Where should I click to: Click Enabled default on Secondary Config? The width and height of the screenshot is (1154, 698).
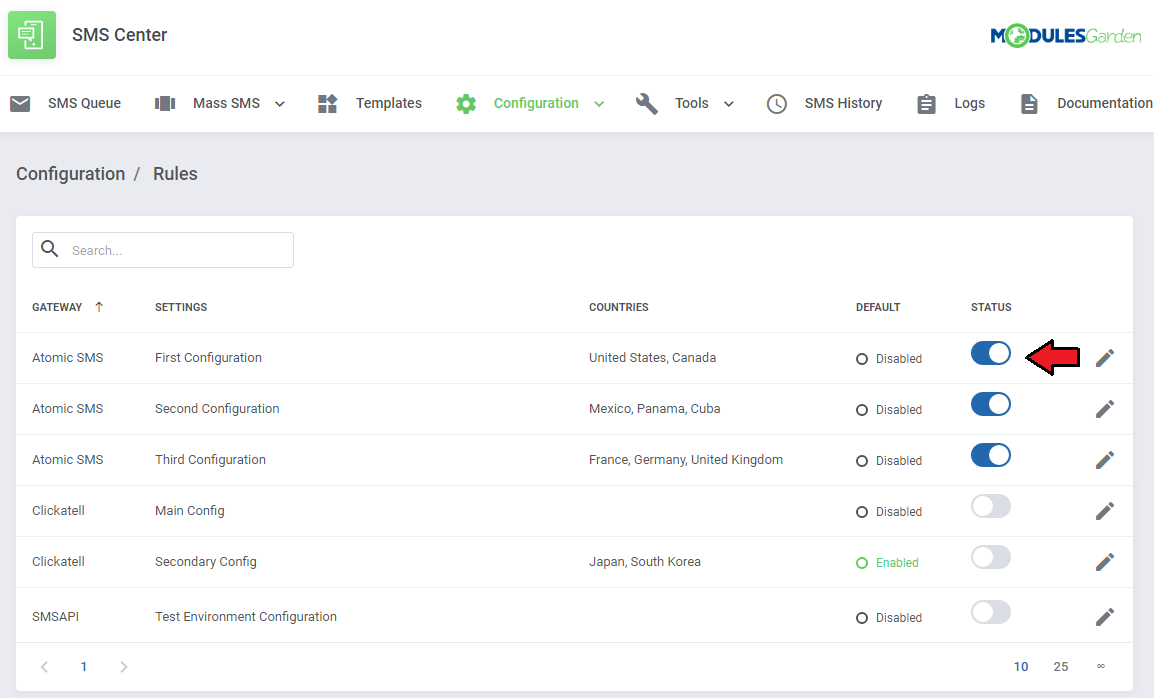(888, 563)
